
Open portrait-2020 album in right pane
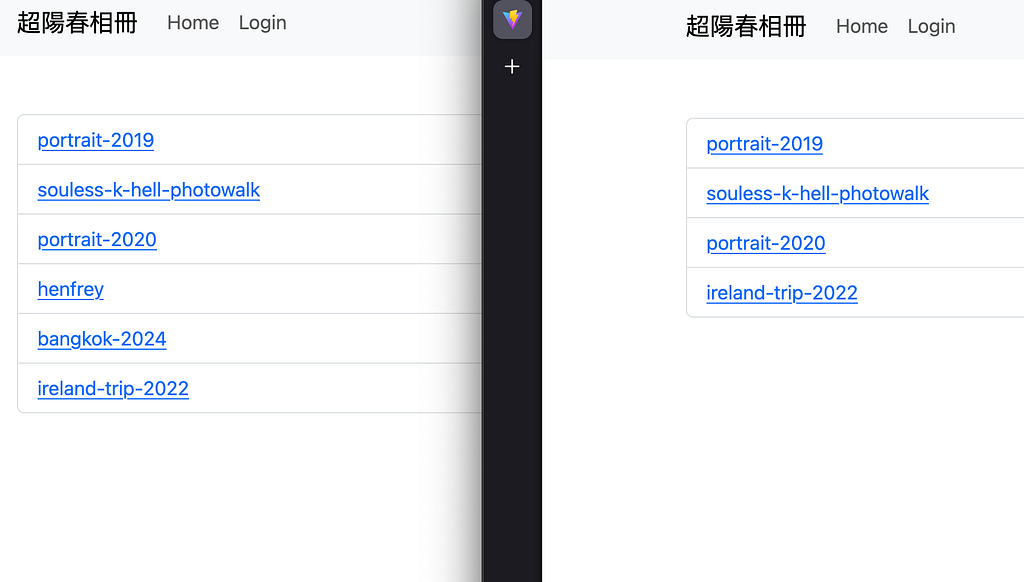click(766, 243)
